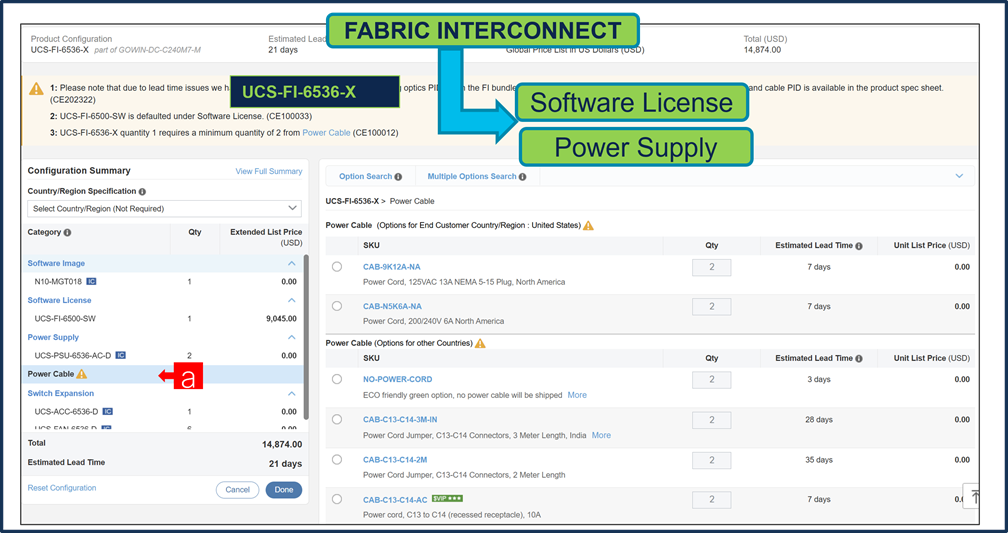
Task: Collapse the Switch Expansion section
Action: (x=292, y=393)
